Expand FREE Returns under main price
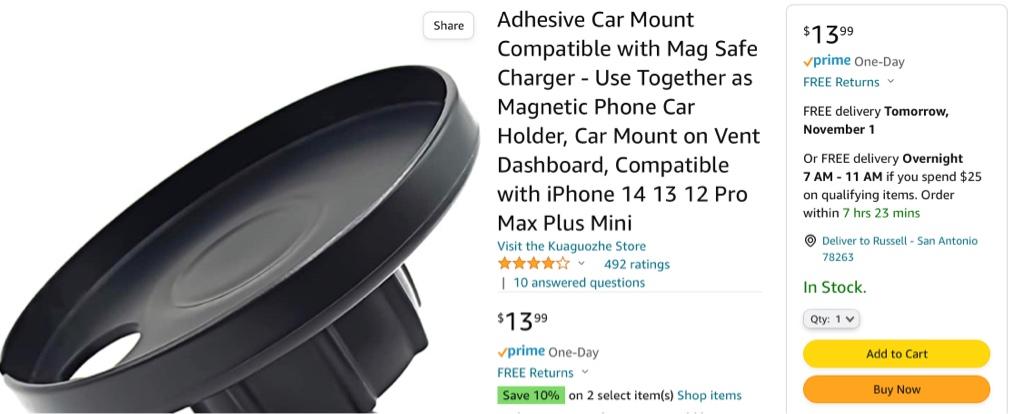This screenshot has width=1024, height=414. point(543,373)
